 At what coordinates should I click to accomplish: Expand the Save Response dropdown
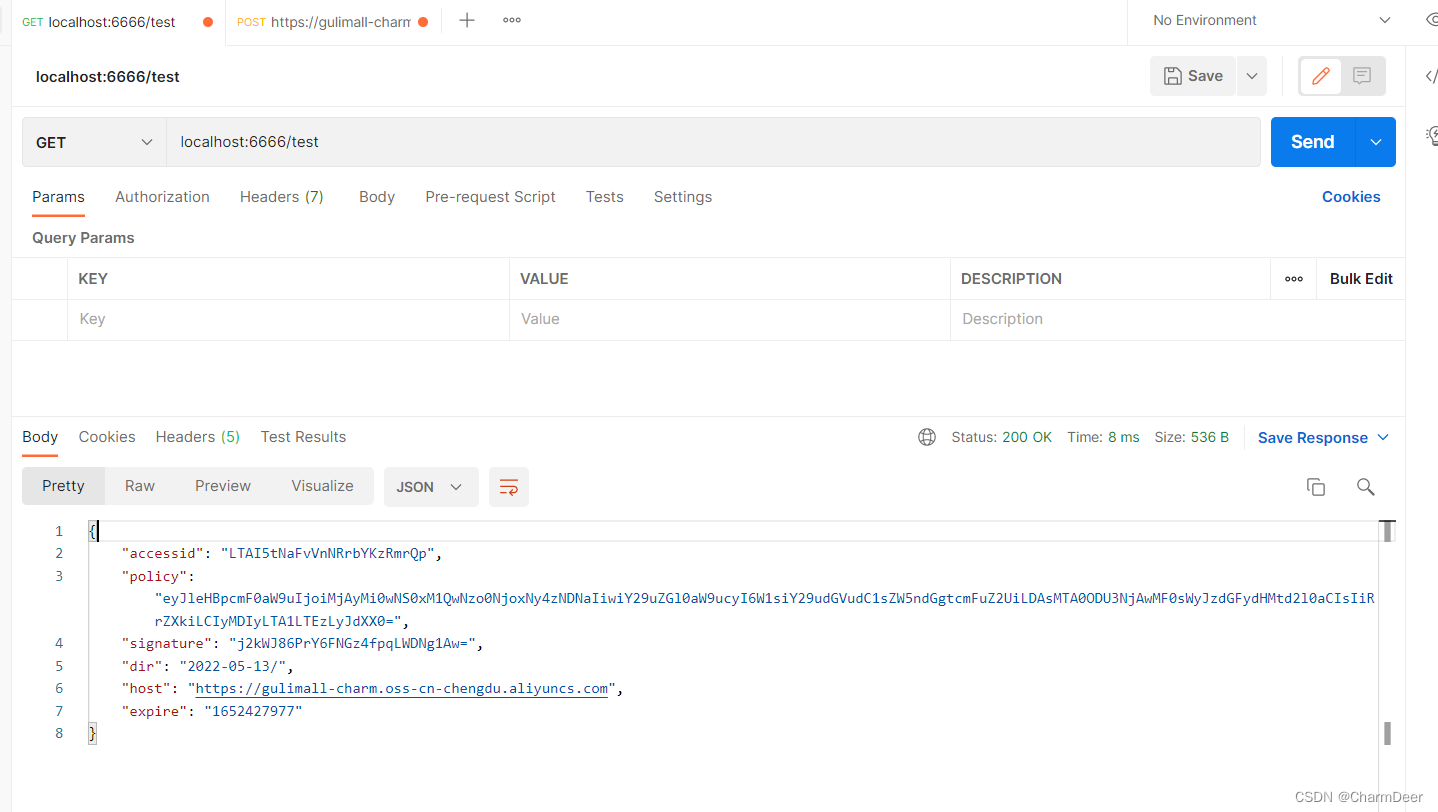[x=1324, y=438]
